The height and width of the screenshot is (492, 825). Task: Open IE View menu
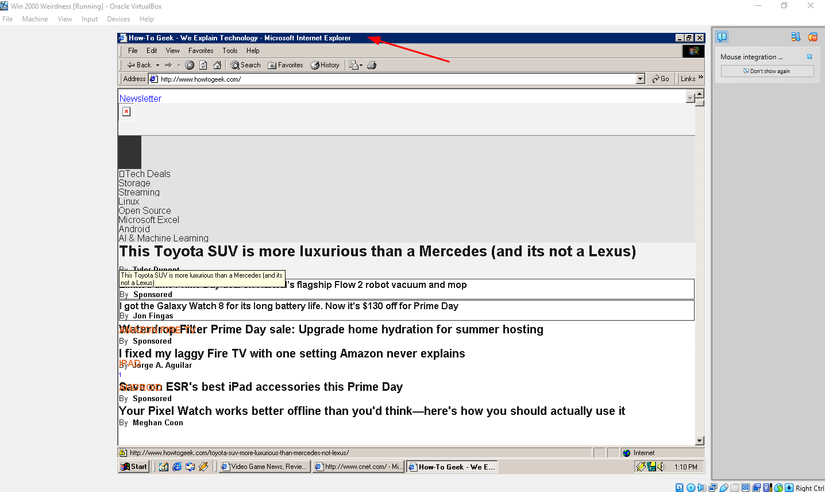pos(173,51)
